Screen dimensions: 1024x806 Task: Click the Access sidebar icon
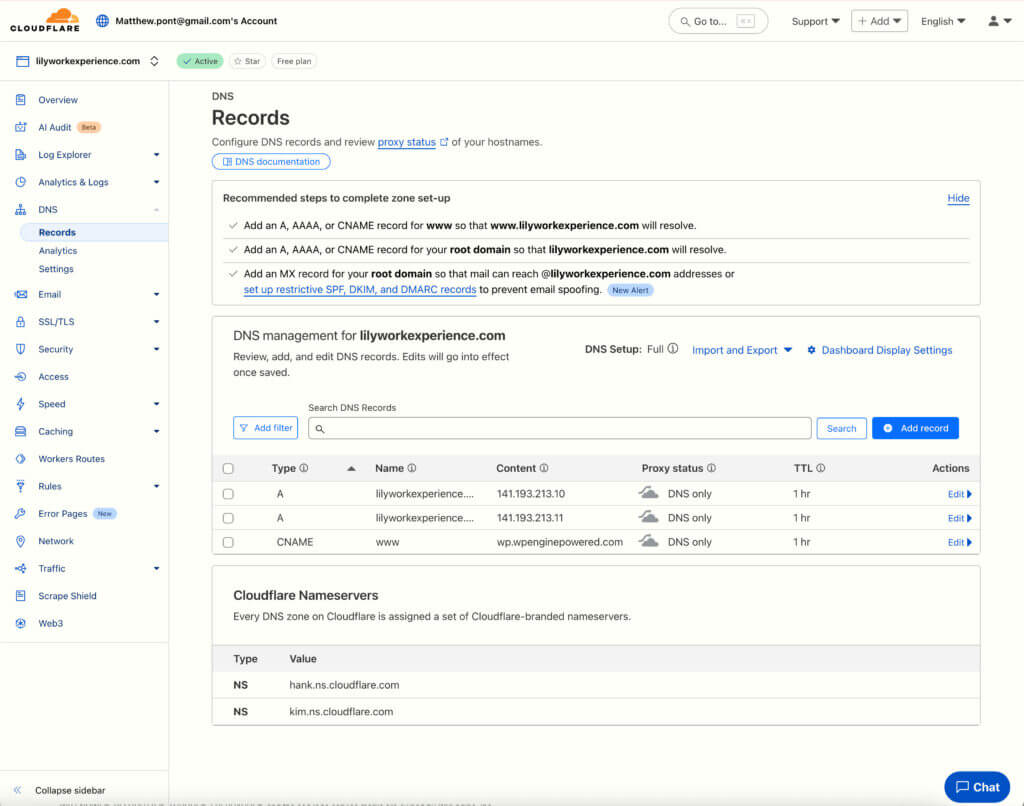tap(21, 377)
